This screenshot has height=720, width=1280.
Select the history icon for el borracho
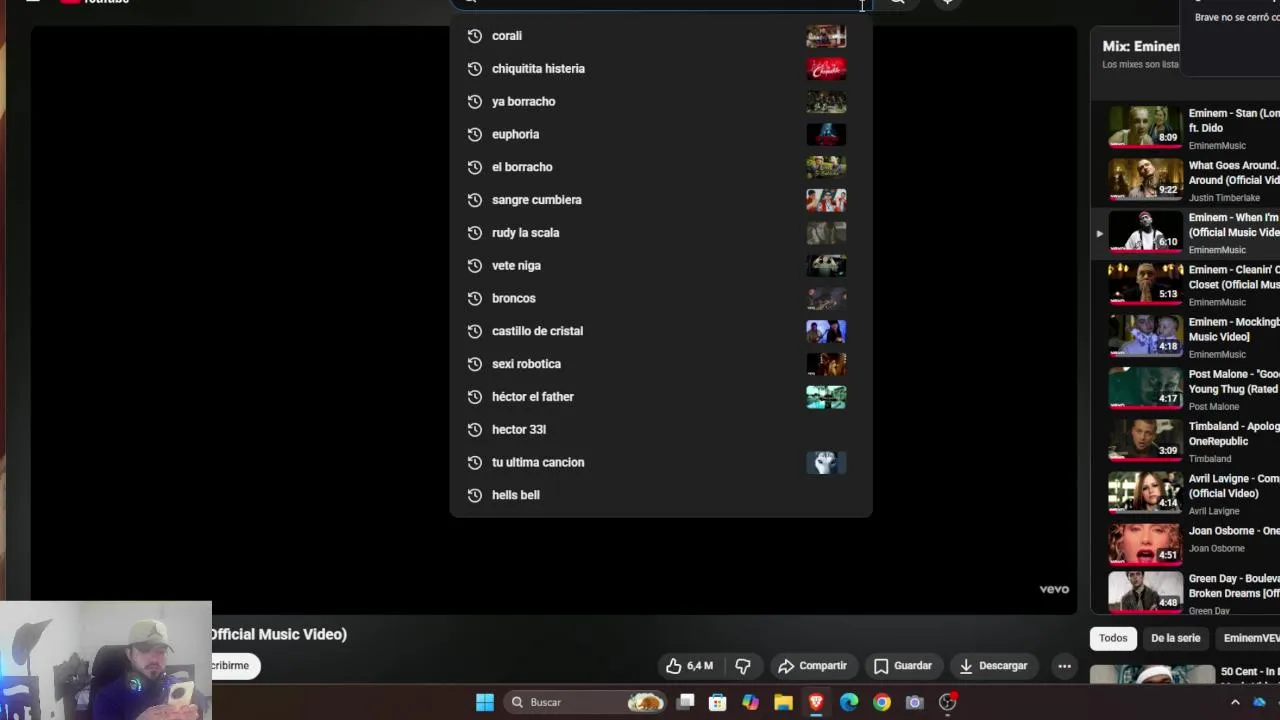pyautogui.click(x=475, y=167)
